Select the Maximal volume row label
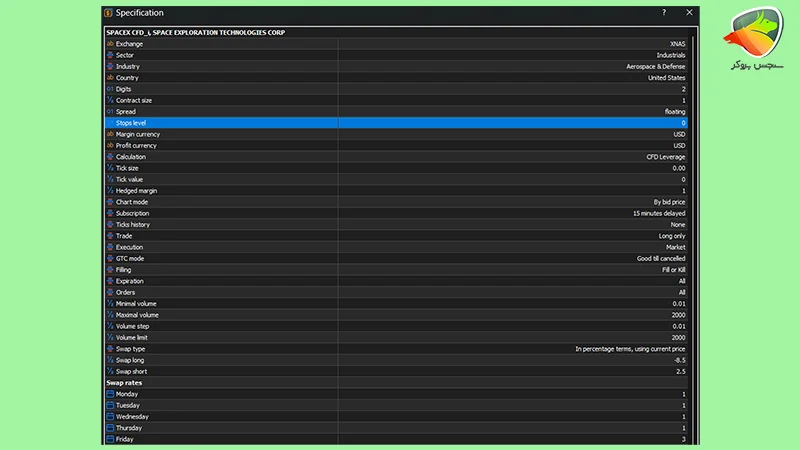Image resolution: width=800 pixels, height=450 pixels. (x=137, y=315)
